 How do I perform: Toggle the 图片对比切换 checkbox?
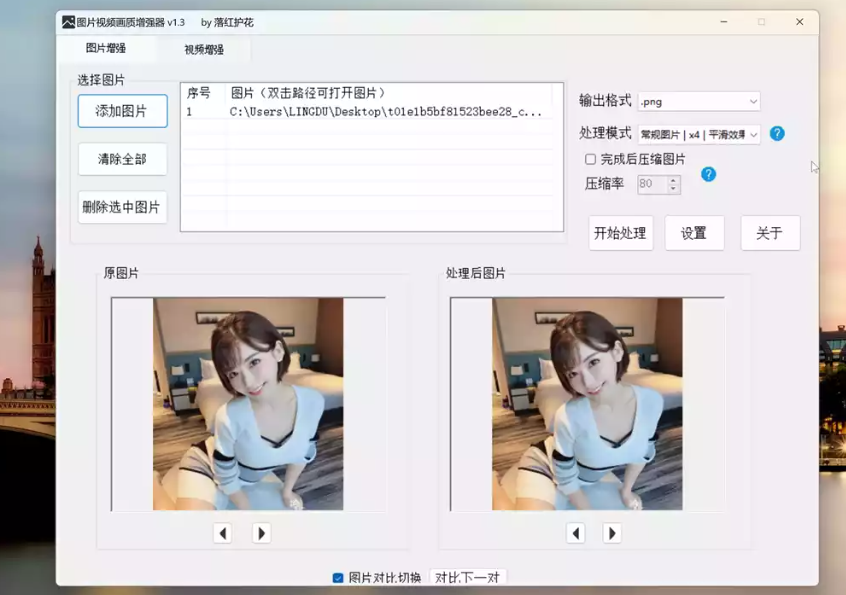337,577
